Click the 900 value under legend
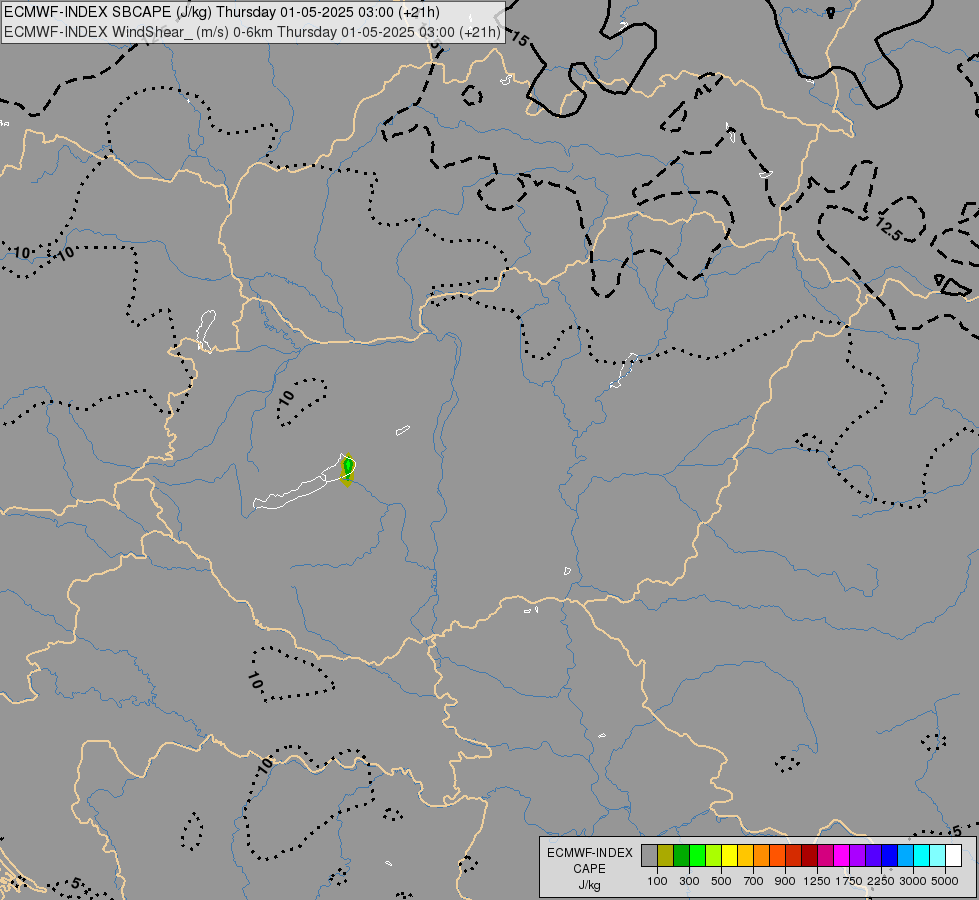The image size is (979, 900). [x=785, y=881]
